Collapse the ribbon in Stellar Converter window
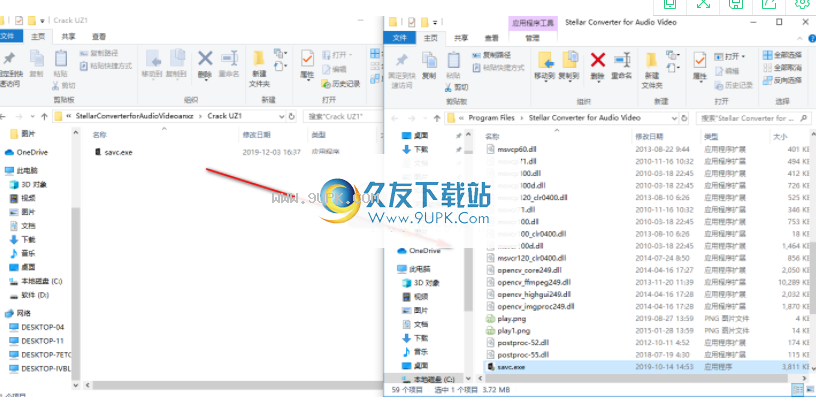Image resolution: width=816 pixels, height=402 pixels. click(800, 39)
